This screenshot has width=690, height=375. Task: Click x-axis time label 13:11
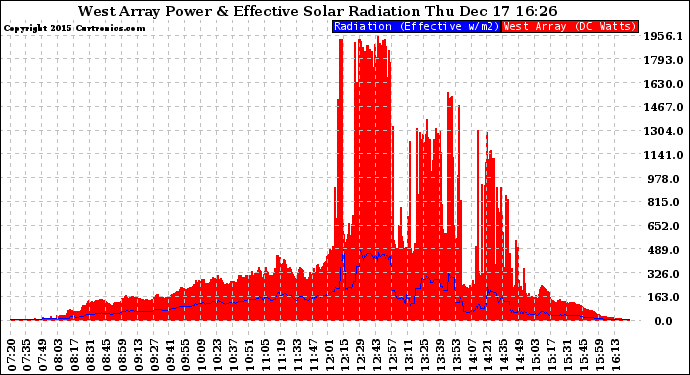coord(409,355)
